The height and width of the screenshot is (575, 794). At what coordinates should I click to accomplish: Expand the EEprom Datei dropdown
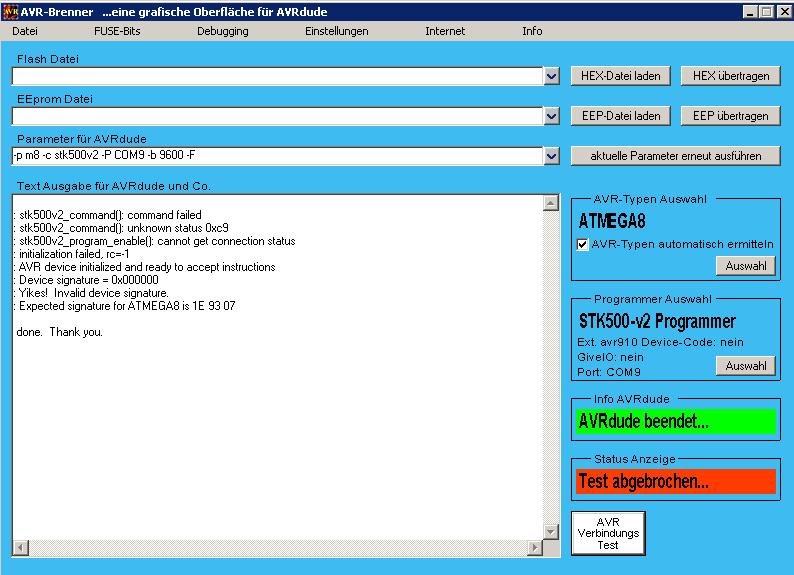[551, 116]
